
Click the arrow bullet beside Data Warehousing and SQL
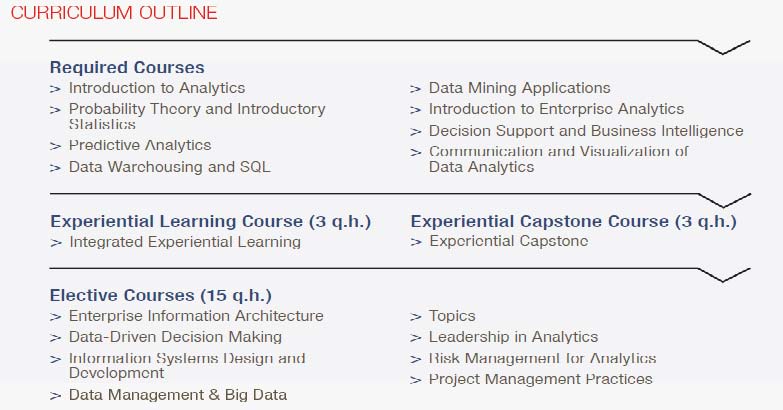pos(55,168)
